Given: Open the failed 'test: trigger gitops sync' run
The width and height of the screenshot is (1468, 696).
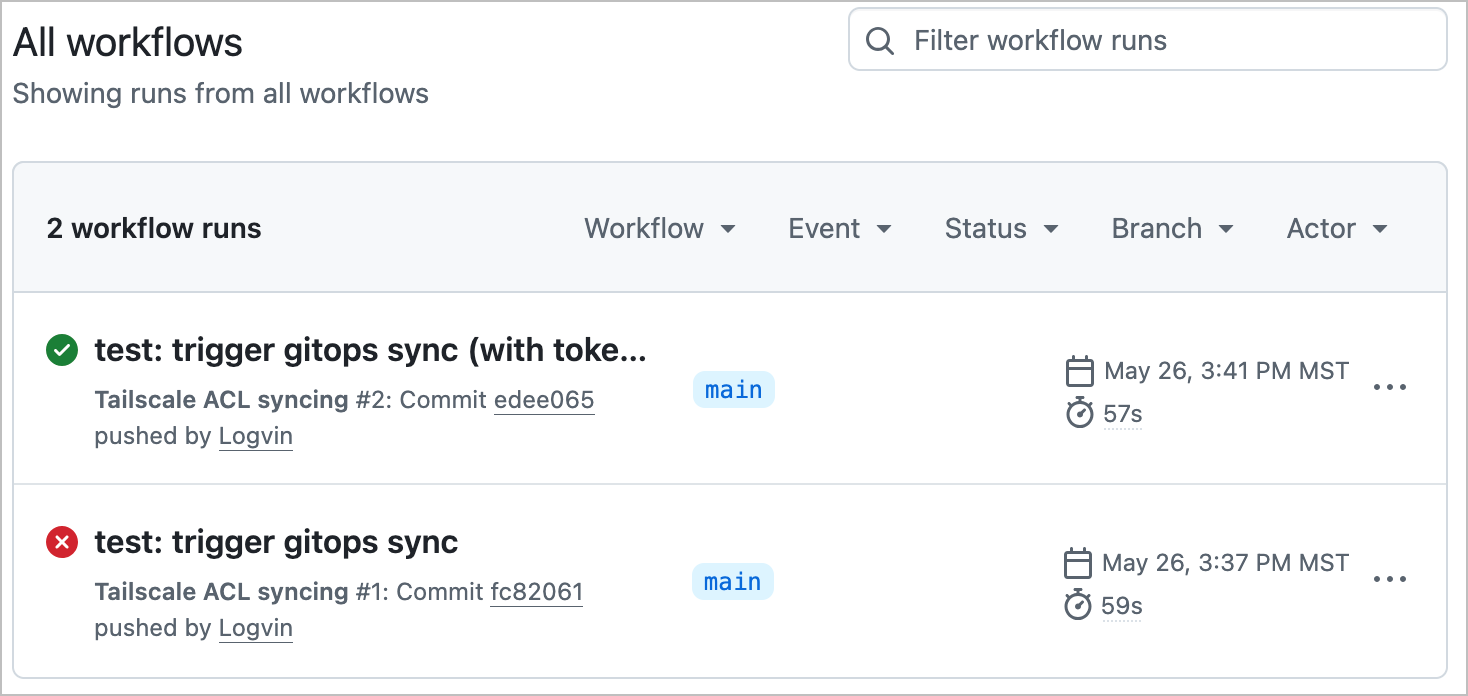Looking at the screenshot, I should 276,543.
